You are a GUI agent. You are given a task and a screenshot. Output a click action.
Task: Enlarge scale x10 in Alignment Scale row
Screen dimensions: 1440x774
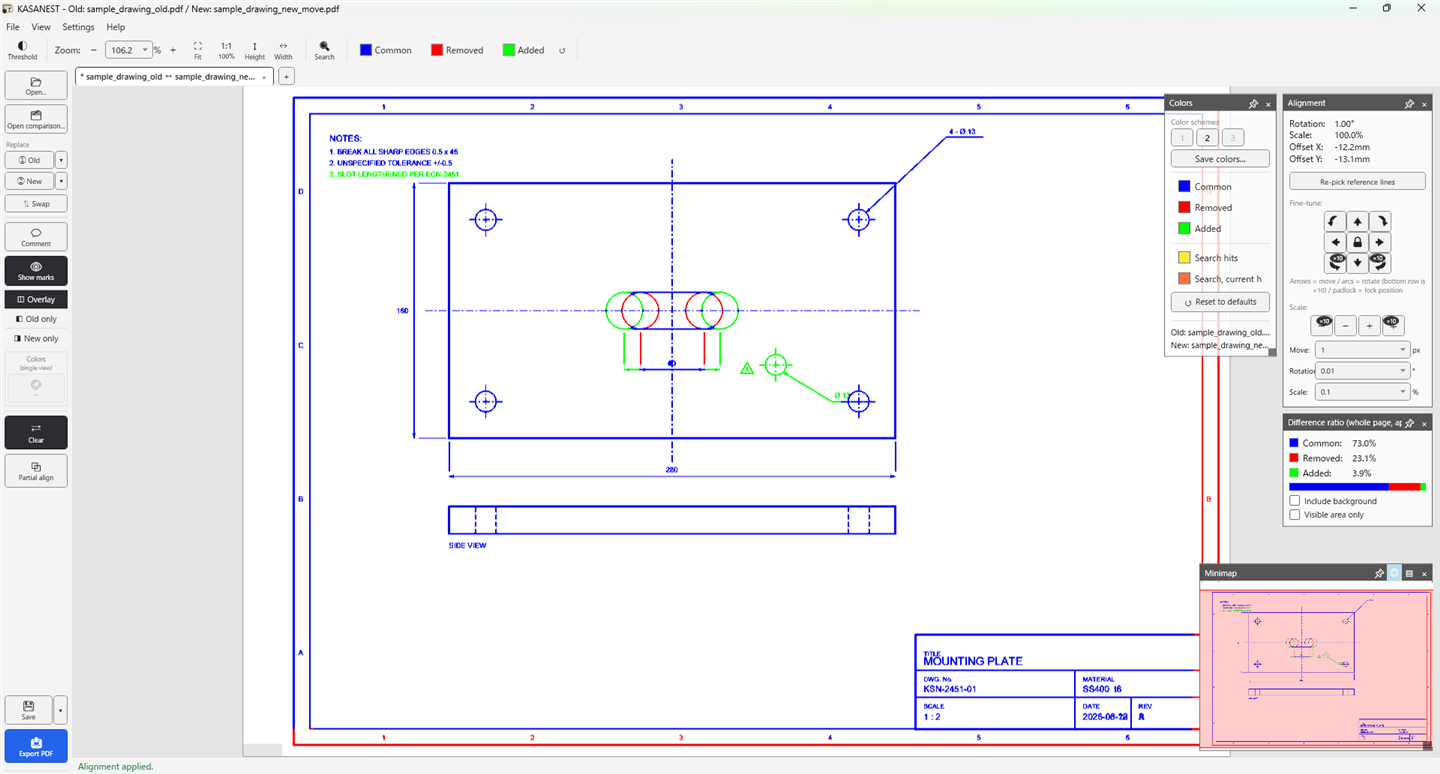(1393, 324)
